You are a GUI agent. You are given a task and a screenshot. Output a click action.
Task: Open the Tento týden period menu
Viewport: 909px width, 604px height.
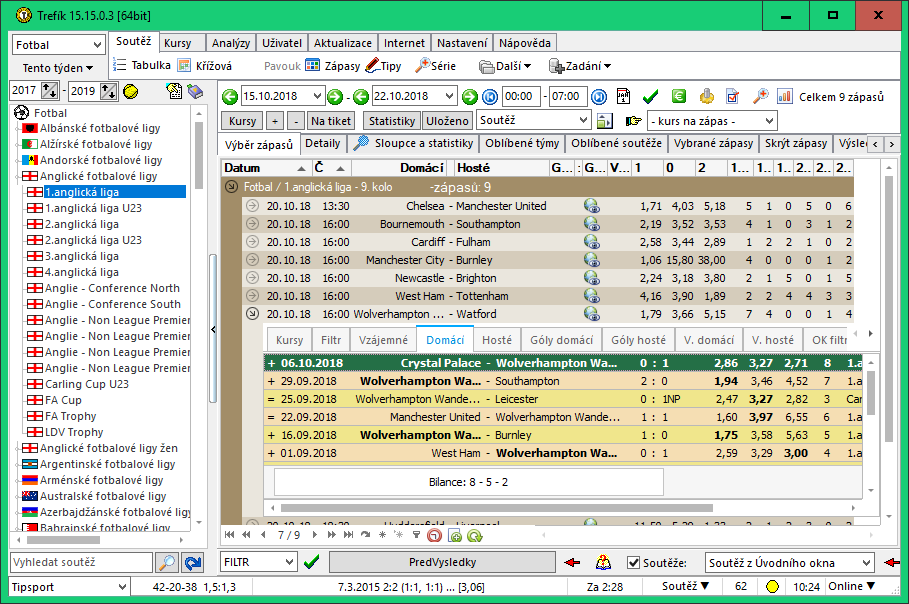(x=57, y=68)
